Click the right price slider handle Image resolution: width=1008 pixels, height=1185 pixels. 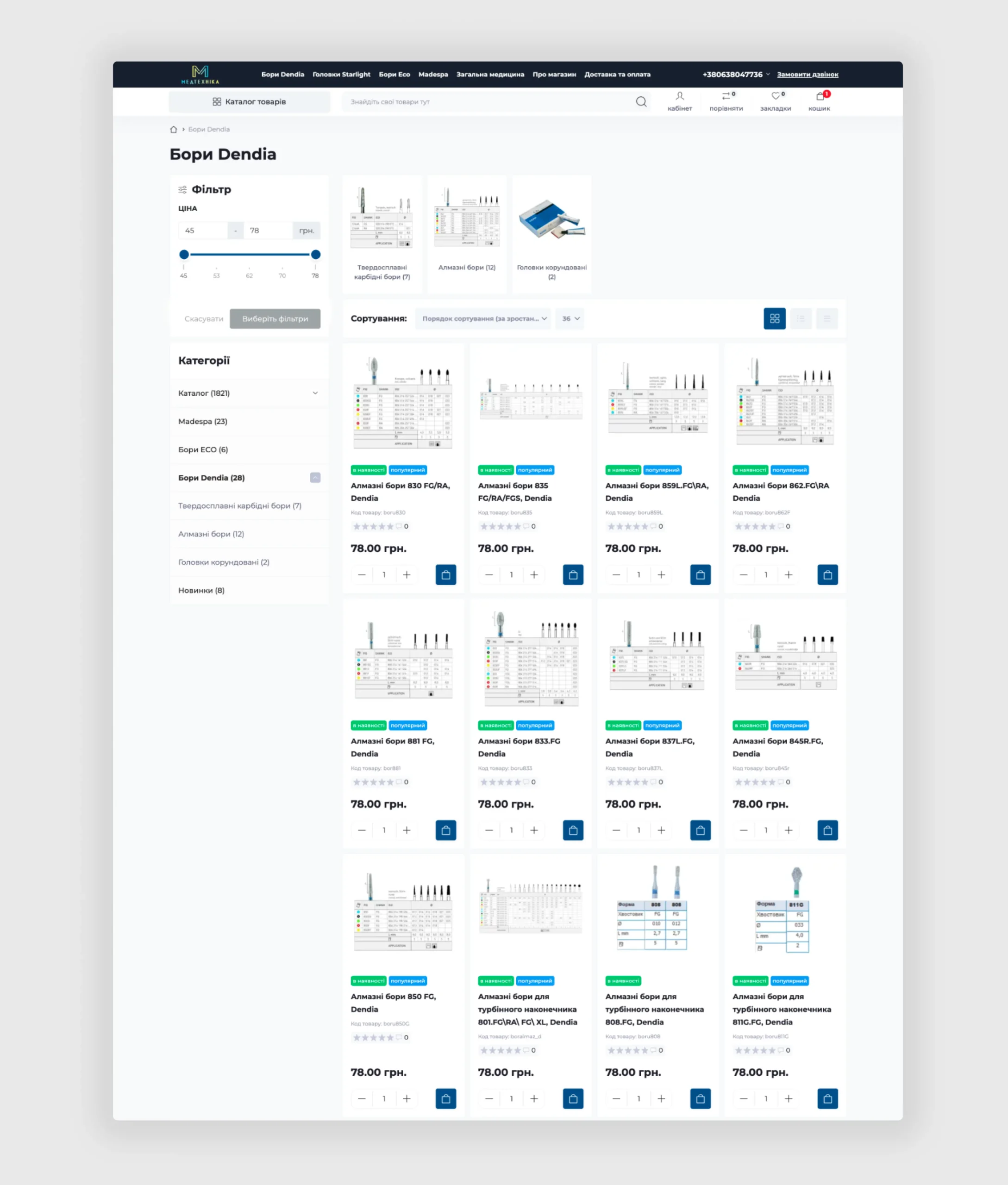315,255
